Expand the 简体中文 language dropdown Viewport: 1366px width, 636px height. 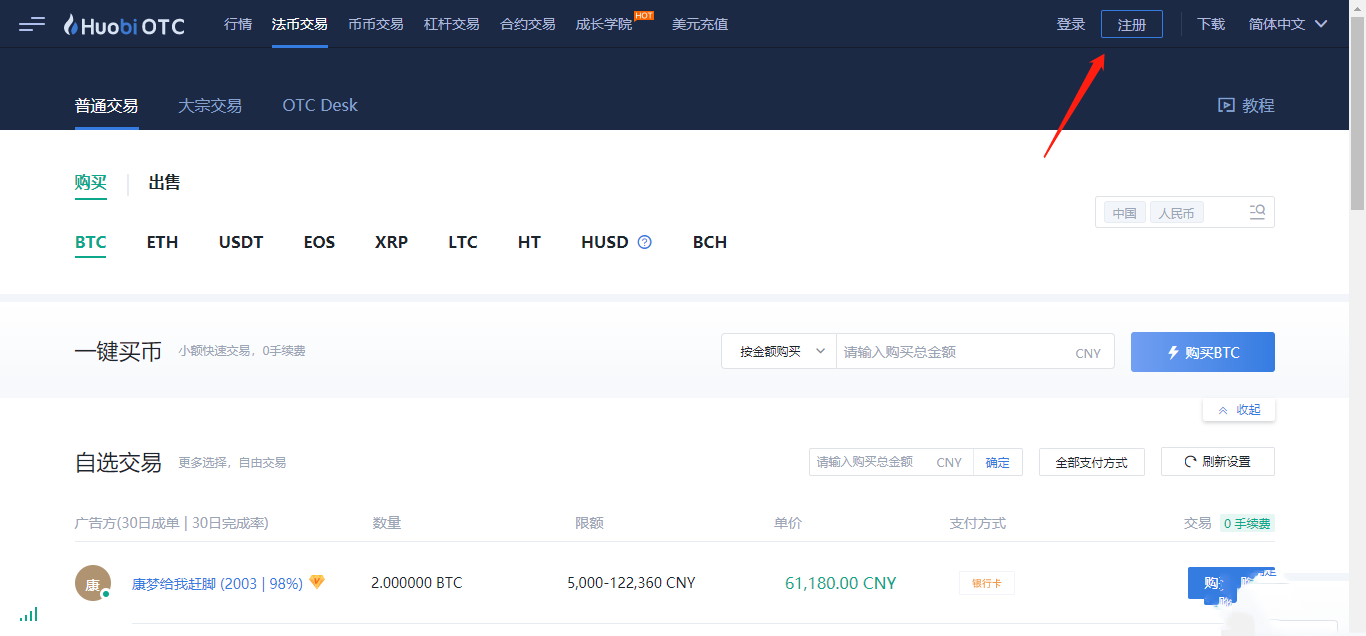pos(1288,24)
